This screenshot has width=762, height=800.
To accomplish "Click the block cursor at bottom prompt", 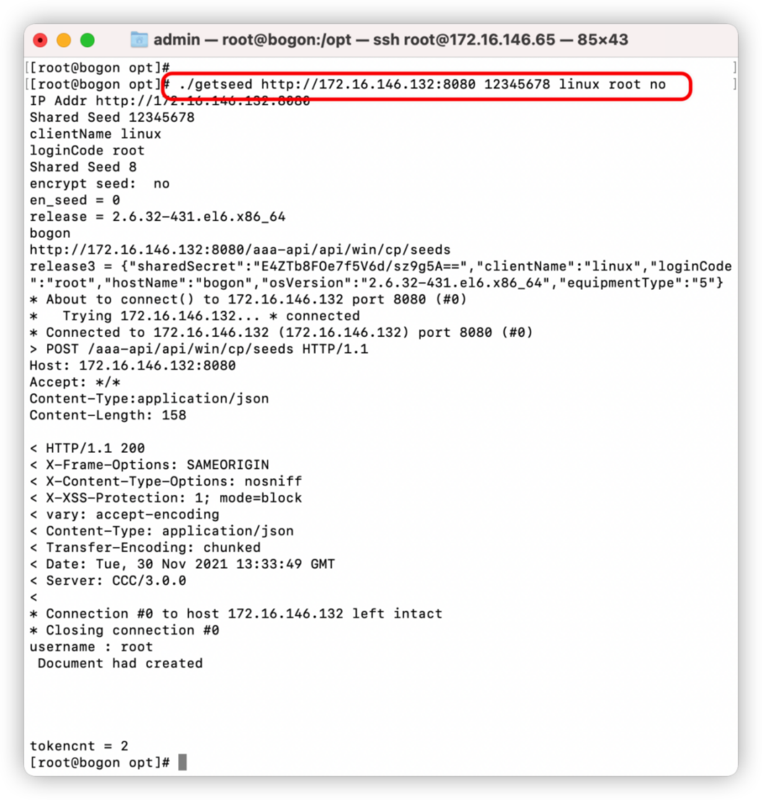I will [183, 762].
